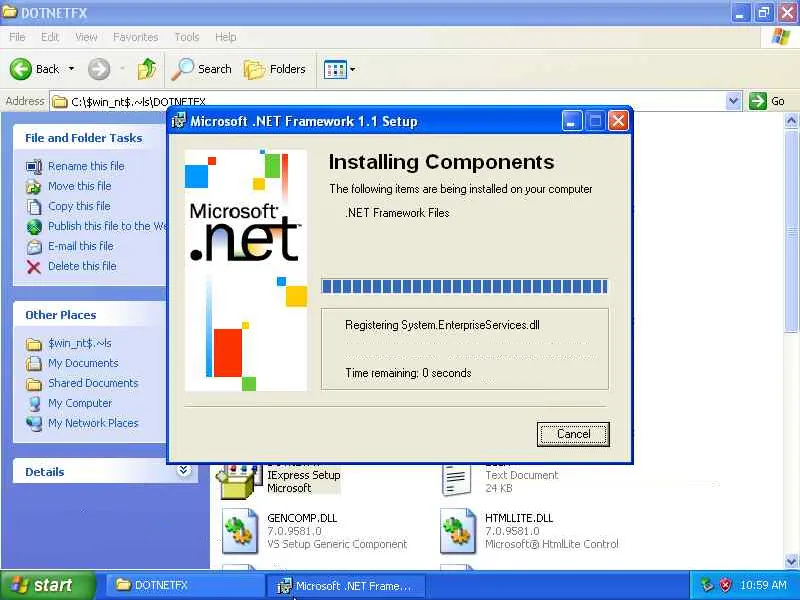This screenshot has height=600, width=800.
Task: Open the Tools menu
Action: (187, 37)
